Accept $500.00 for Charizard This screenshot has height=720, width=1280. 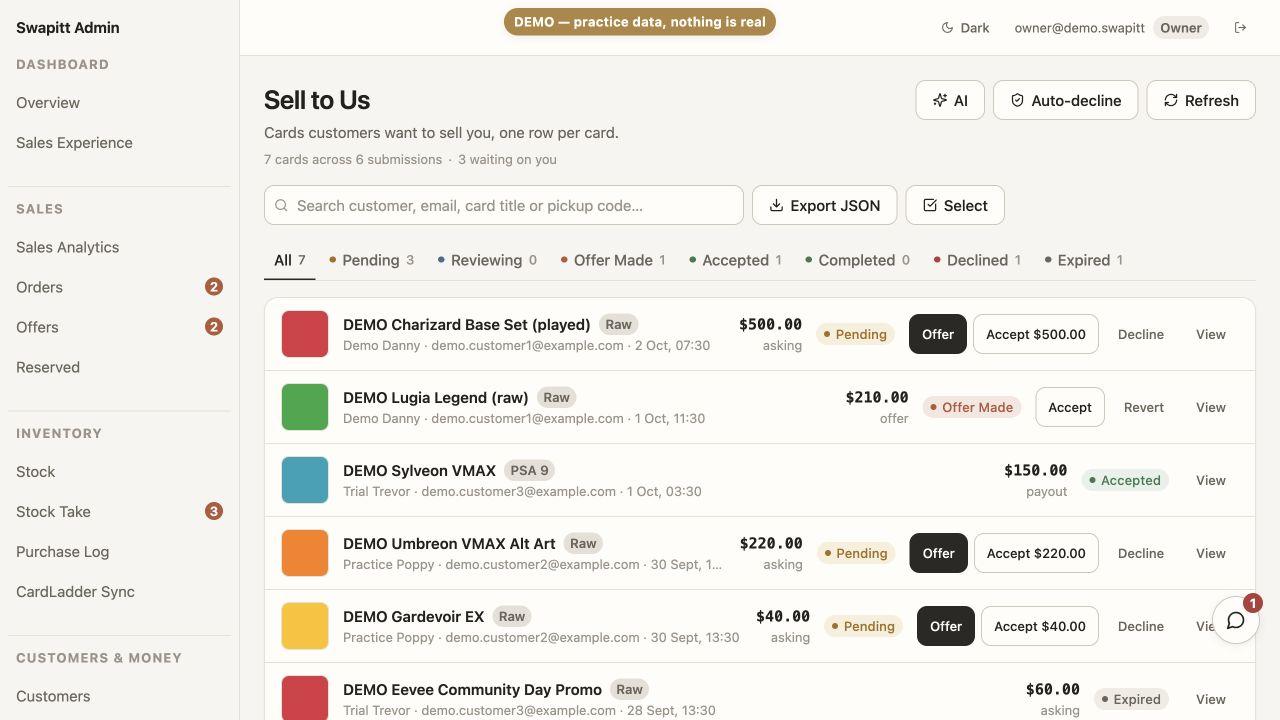click(1036, 334)
